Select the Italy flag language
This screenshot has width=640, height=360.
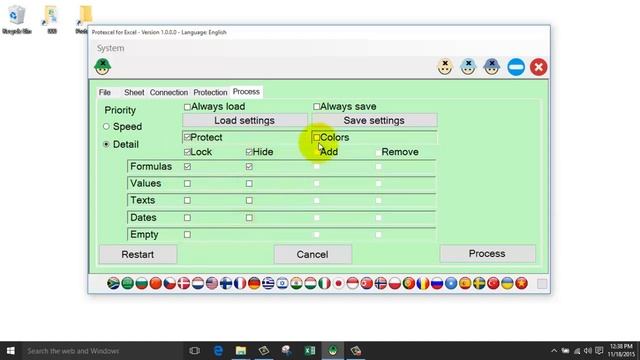click(324, 283)
